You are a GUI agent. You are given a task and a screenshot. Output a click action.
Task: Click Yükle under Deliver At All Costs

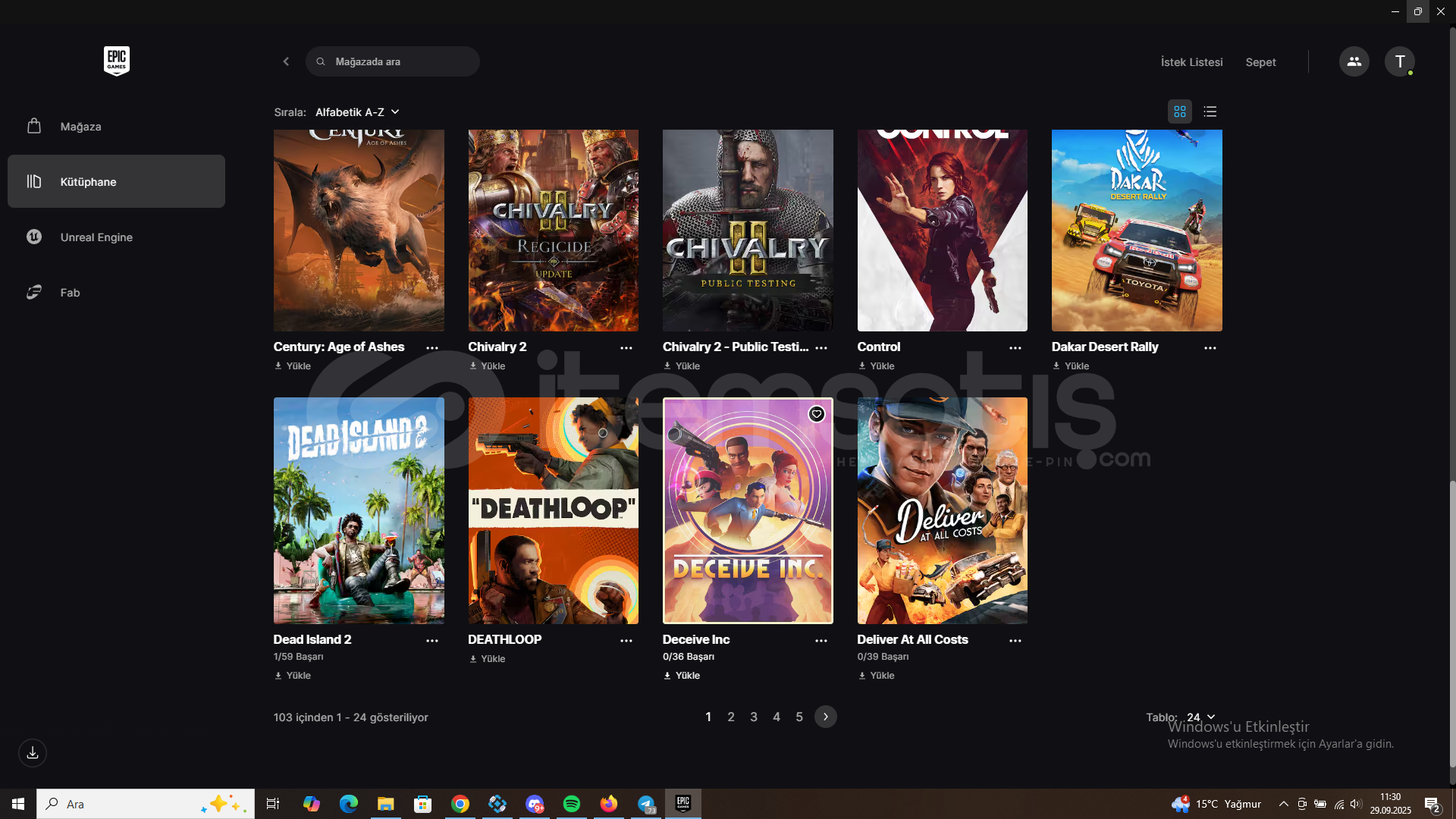(877, 675)
